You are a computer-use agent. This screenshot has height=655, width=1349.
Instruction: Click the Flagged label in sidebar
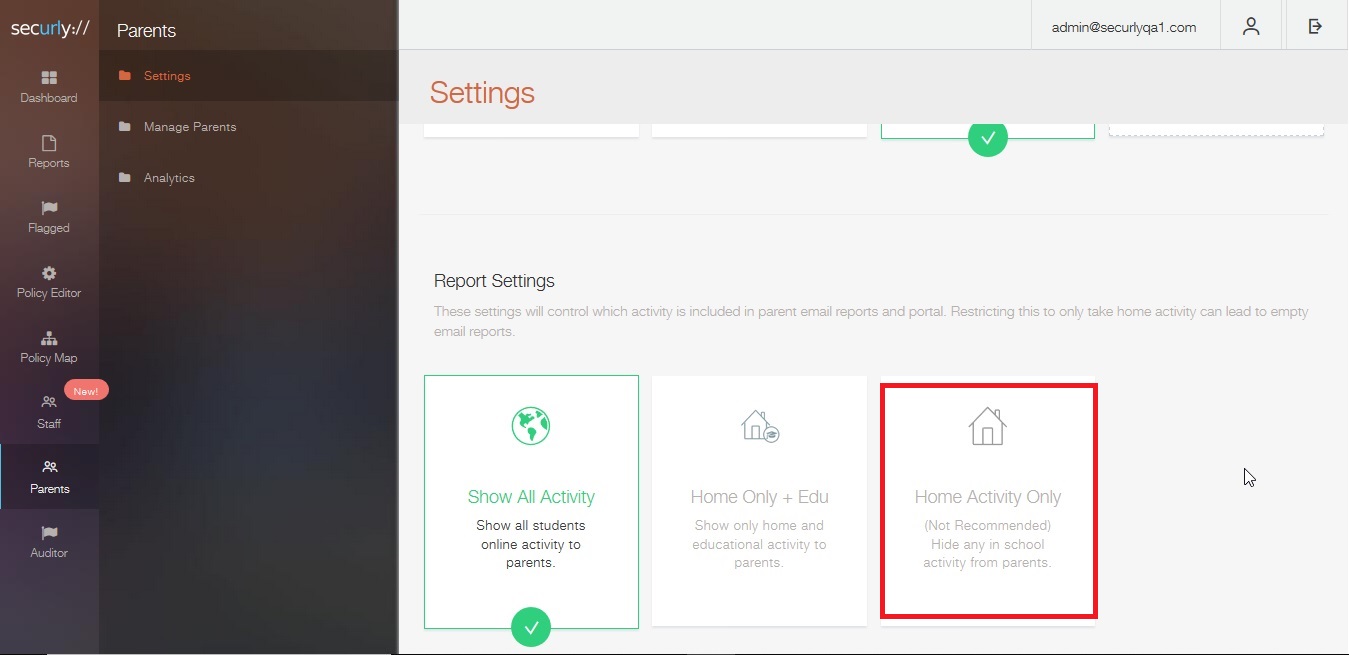49,228
